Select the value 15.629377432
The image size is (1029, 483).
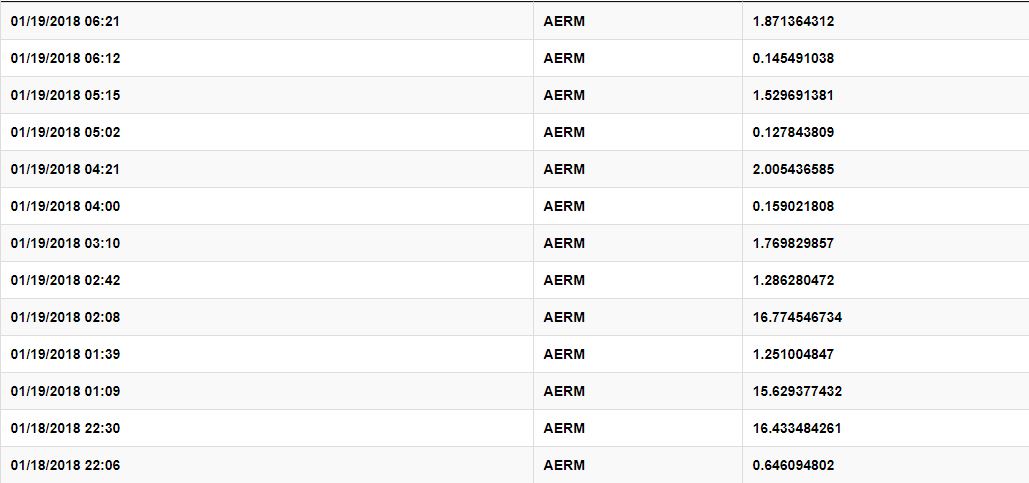(x=797, y=391)
